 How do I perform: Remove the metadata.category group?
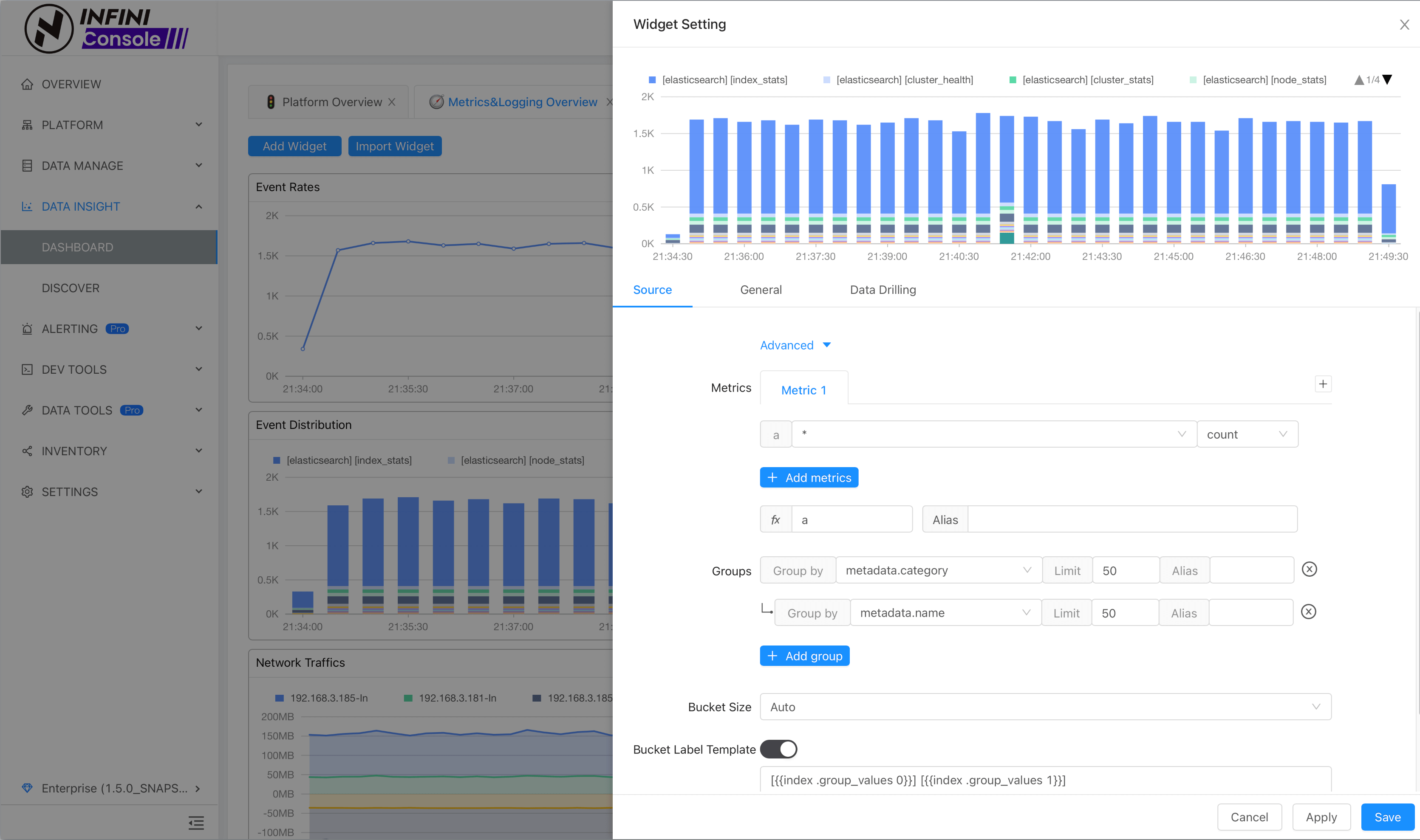(1309, 569)
